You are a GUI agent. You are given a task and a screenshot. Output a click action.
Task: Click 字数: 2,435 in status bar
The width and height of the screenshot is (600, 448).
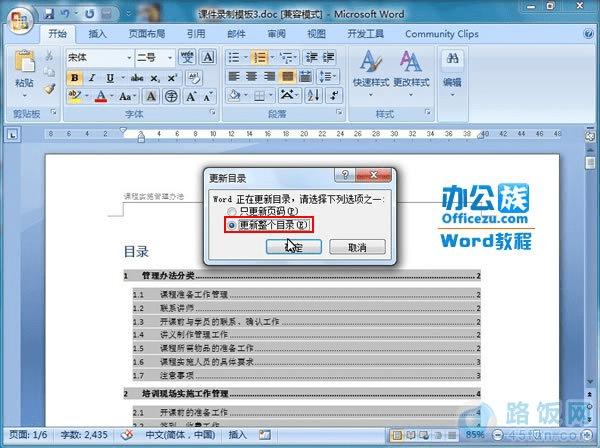tap(84, 435)
